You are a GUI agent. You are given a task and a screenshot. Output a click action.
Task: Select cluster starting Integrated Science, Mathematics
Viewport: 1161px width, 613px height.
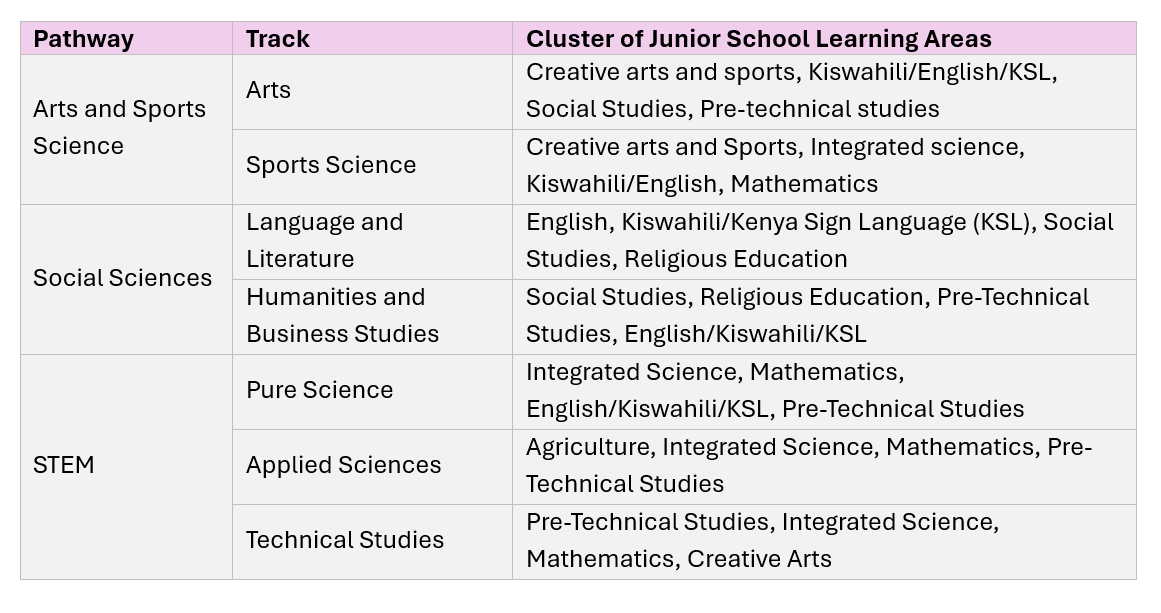[x=824, y=392]
